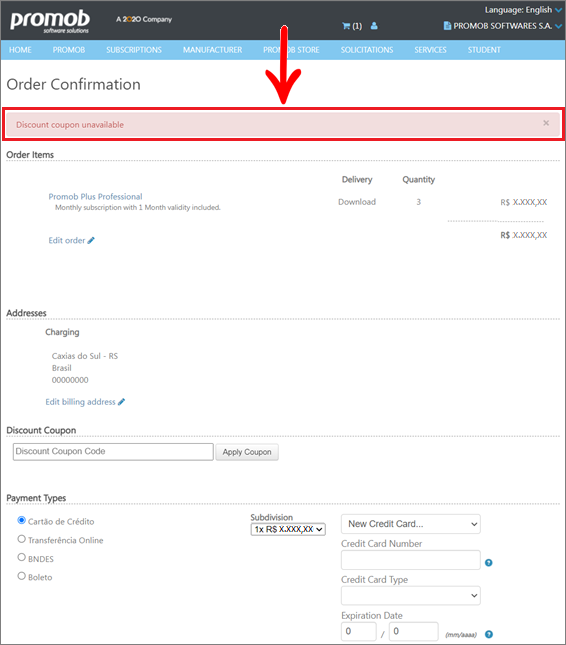Click the Discount coupon unavailable message text
566x645 pixels.
click(x=70, y=125)
